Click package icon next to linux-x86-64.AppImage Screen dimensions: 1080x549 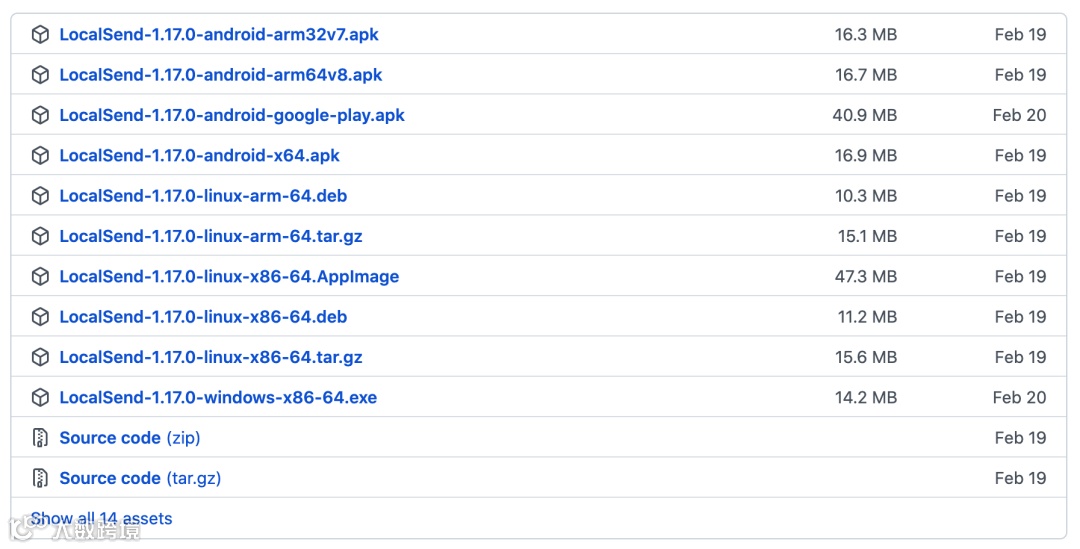41,276
